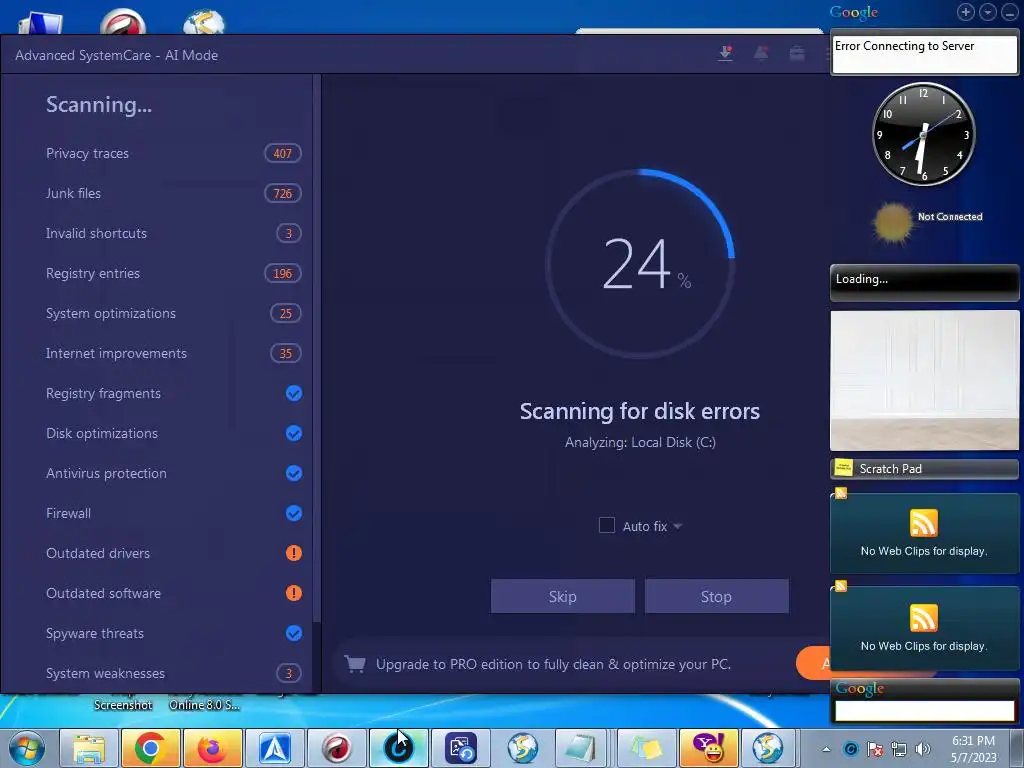Screen dimensions: 1024x768
Task: Open the Google sidebar menu dropdown arrow
Action: pyautogui.click(x=987, y=12)
